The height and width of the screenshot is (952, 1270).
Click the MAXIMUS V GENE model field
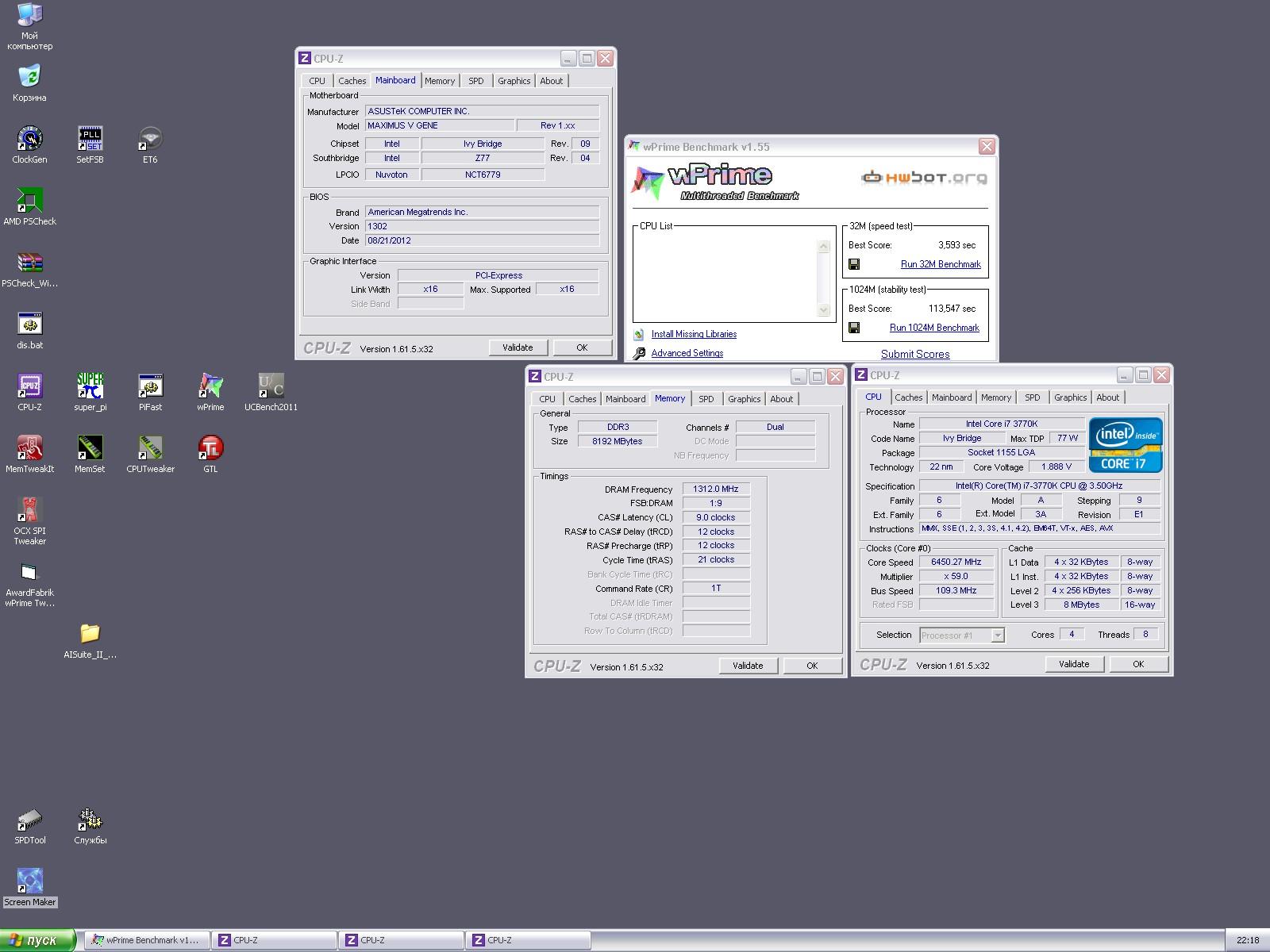pyautogui.click(x=439, y=125)
